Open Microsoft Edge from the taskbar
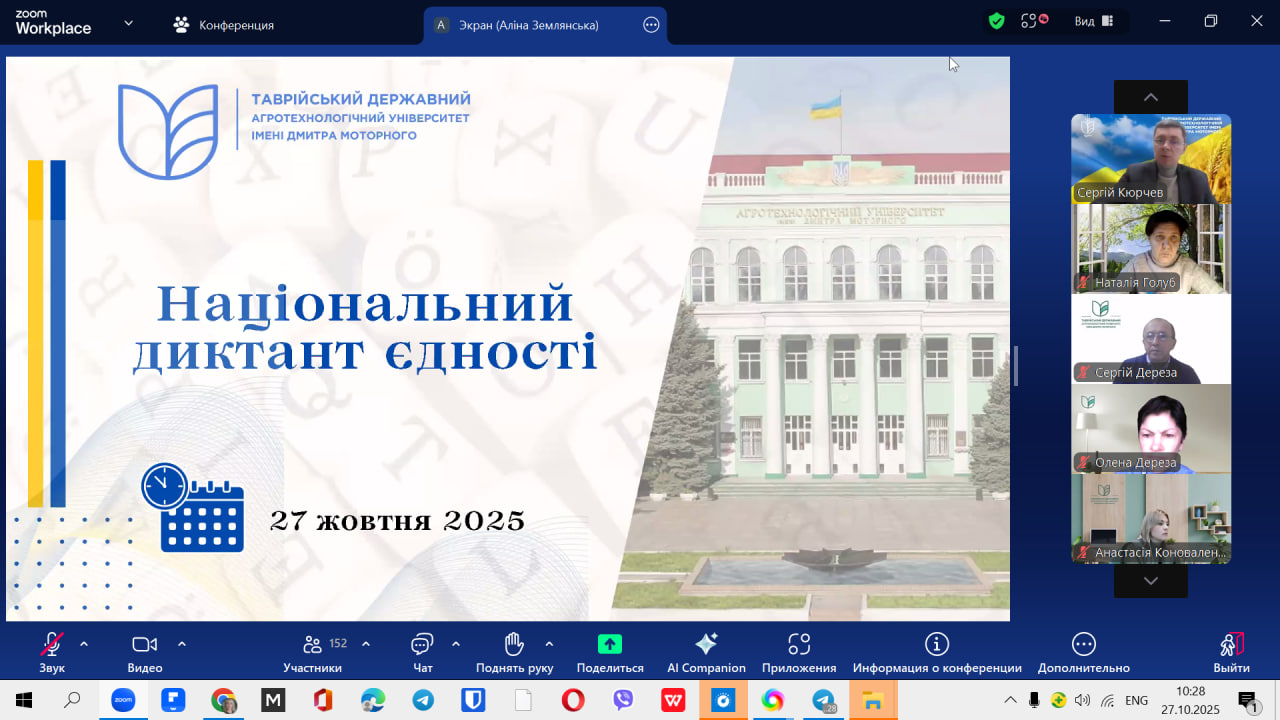 coord(373,700)
